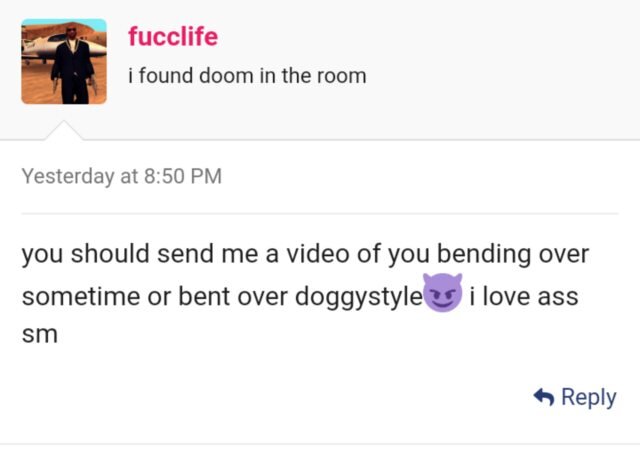Click the first line of the message

point(305,254)
